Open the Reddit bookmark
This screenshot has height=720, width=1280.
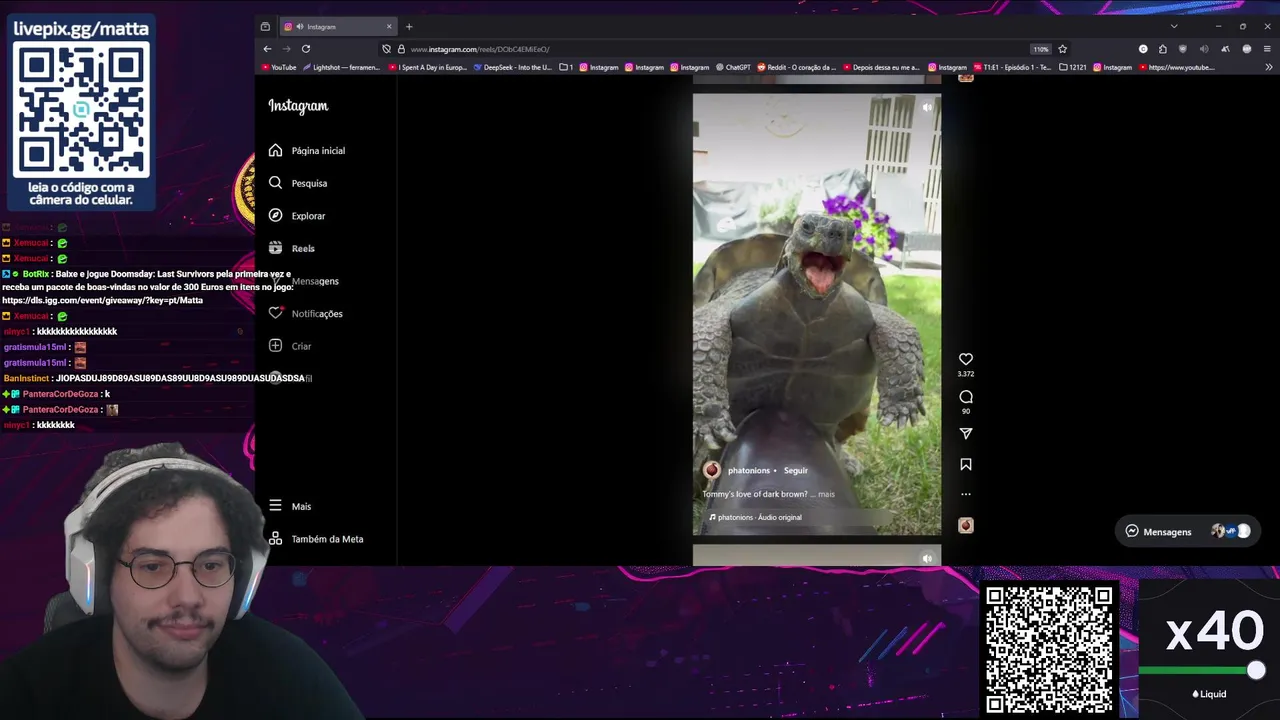click(796, 68)
